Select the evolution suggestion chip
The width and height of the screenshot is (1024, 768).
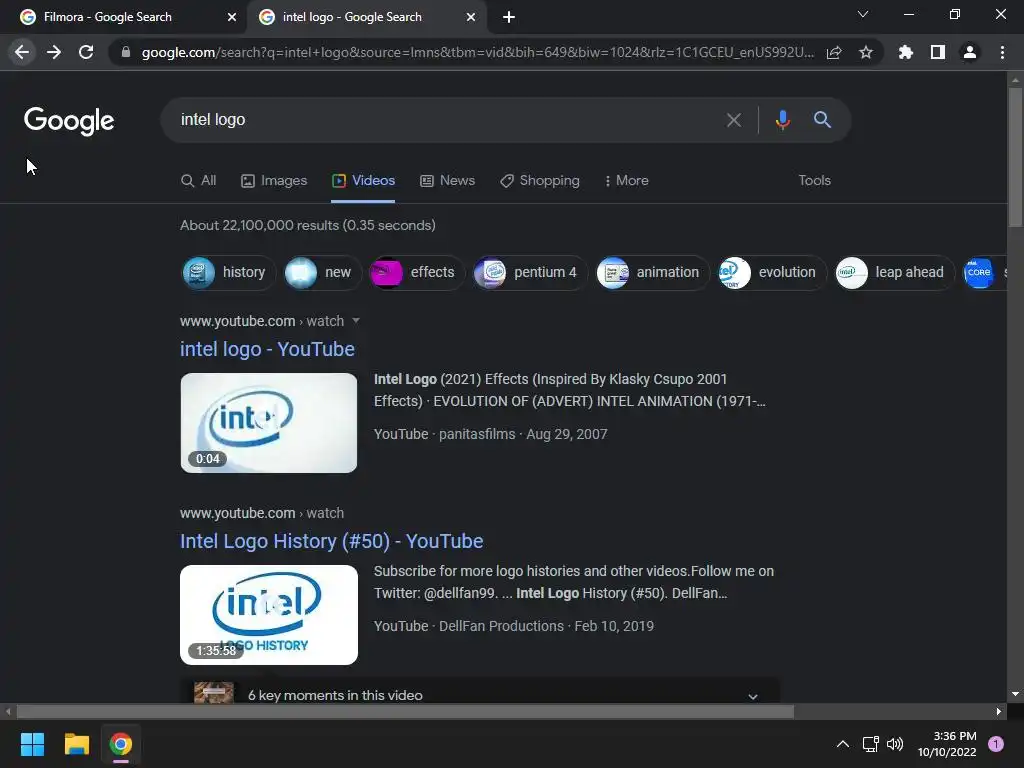click(x=772, y=272)
